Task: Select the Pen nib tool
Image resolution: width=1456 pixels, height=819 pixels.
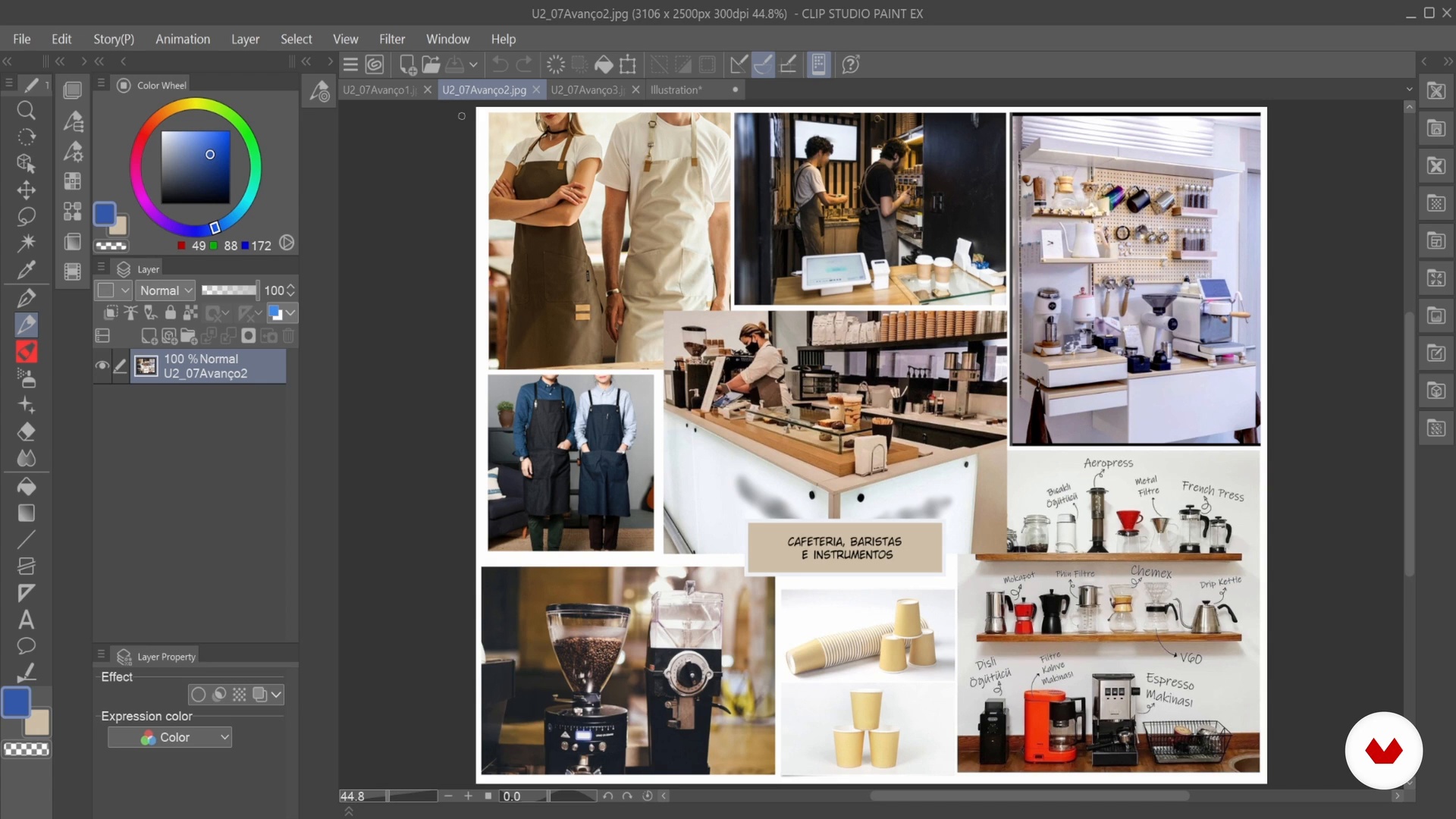Action: 26,298
